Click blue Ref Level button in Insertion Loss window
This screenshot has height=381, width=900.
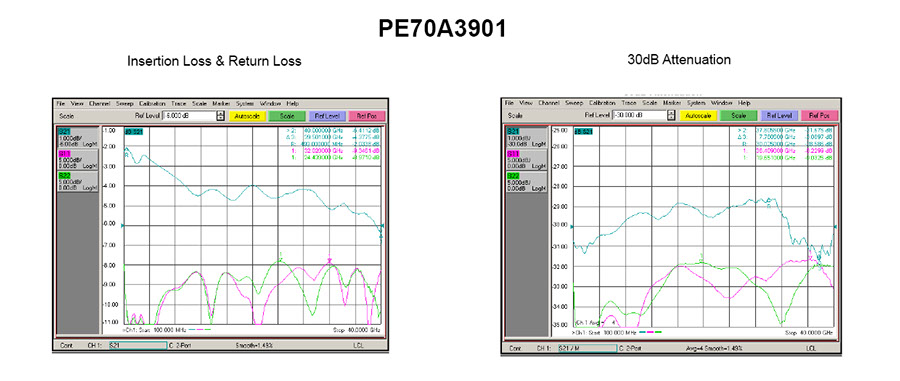pos(327,116)
